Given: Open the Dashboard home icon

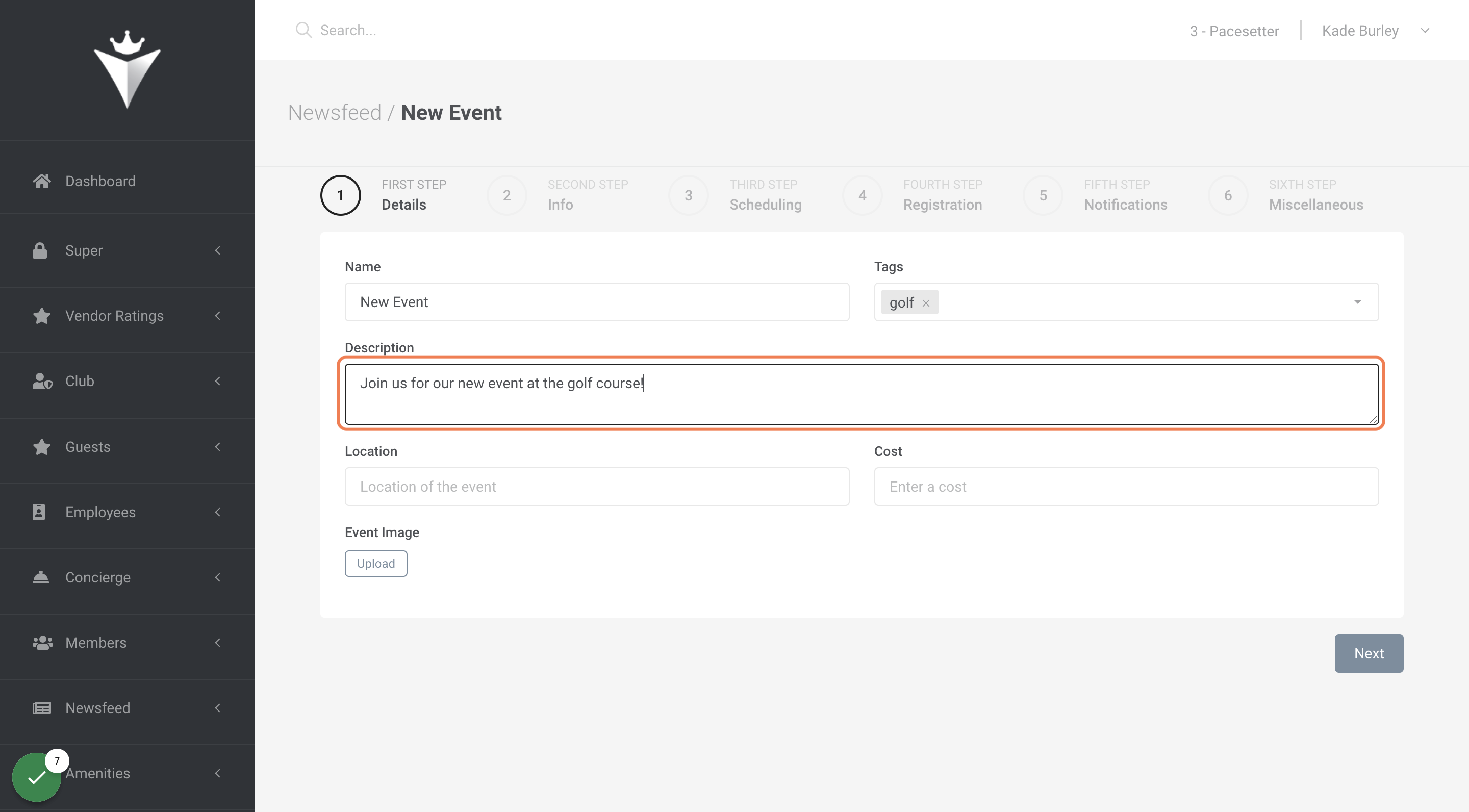Looking at the screenshot, I should (42, 181).
